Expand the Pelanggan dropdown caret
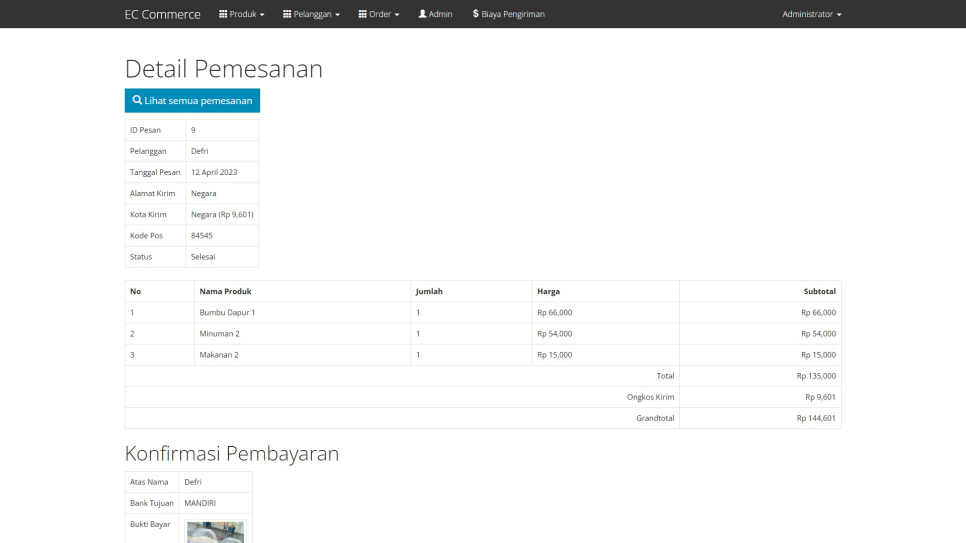The width and height of the screenshot is (966, 543). coord(338,15)
